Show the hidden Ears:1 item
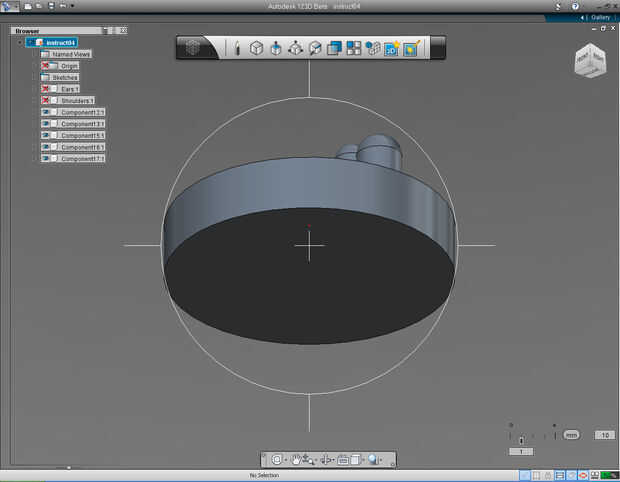620x482 pixels. coord(46,89)
